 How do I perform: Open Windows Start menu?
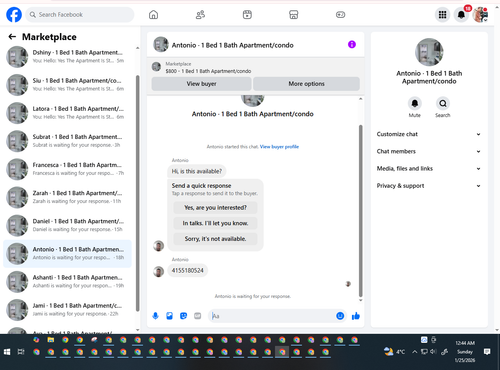(7, 352)
